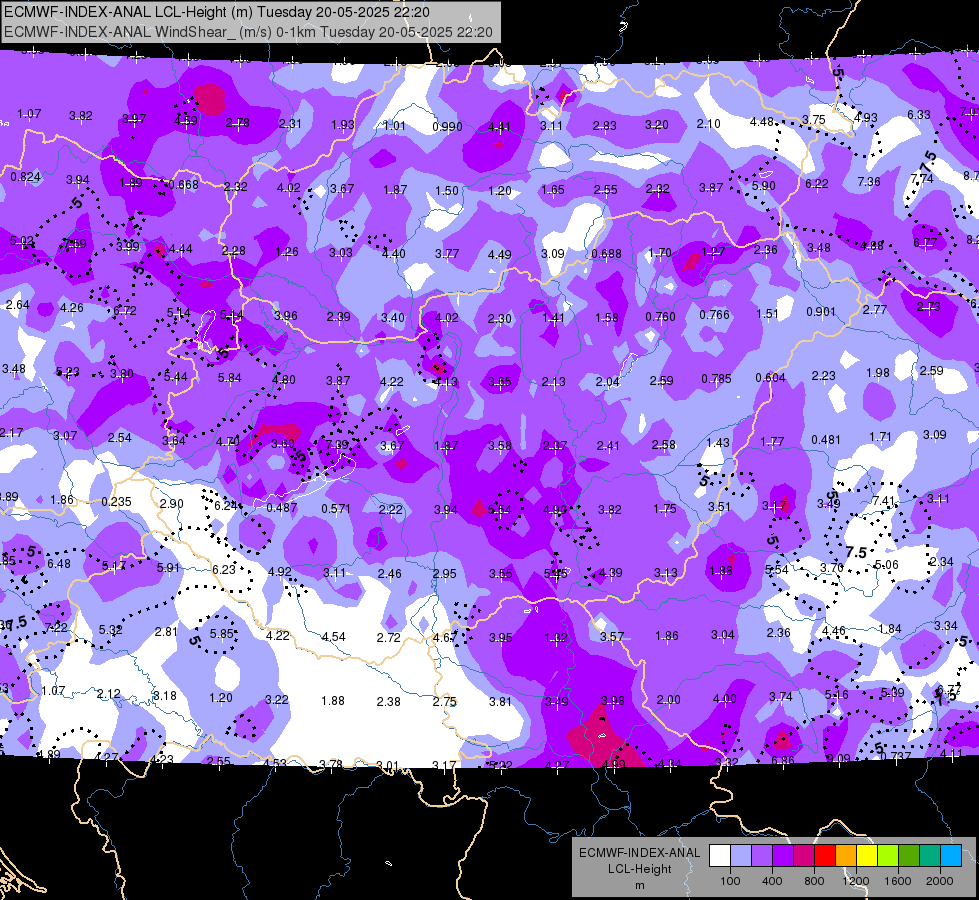The height and width of the screenshot is (900, 979).
Task: Click the legend scale label 1200
Action: (x=855, y=881)
